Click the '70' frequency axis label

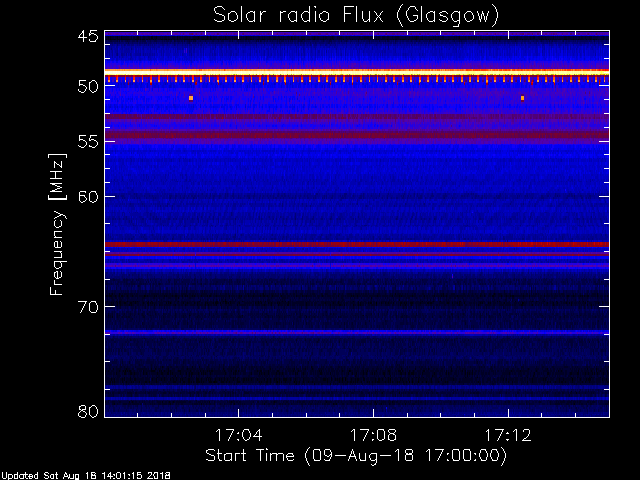click(x=88, y=307)
